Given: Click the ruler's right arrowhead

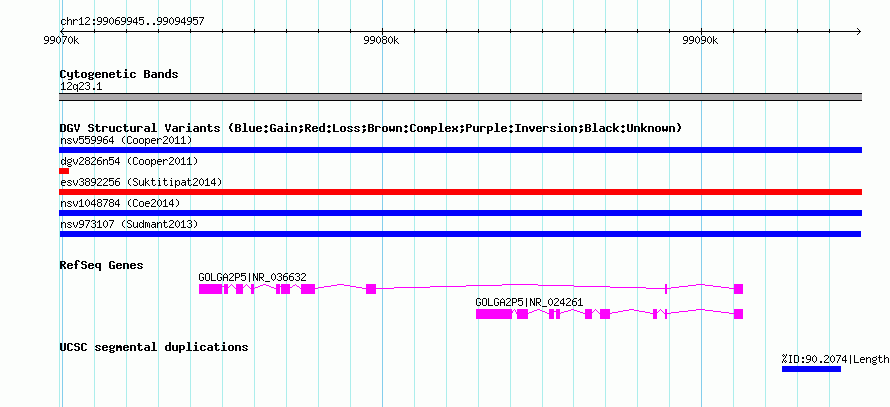Looking at the screenshot, I should [x=858, y=31].
